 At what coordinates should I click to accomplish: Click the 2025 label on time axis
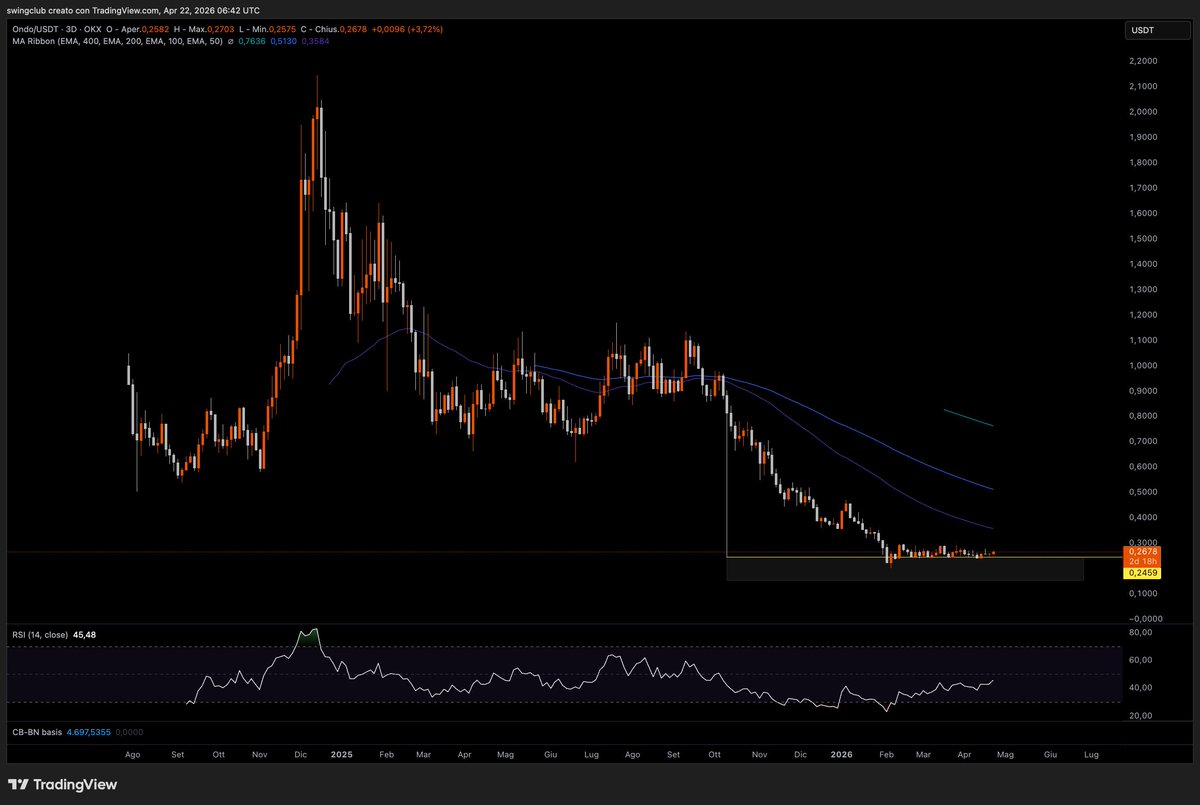coord(341,756)
